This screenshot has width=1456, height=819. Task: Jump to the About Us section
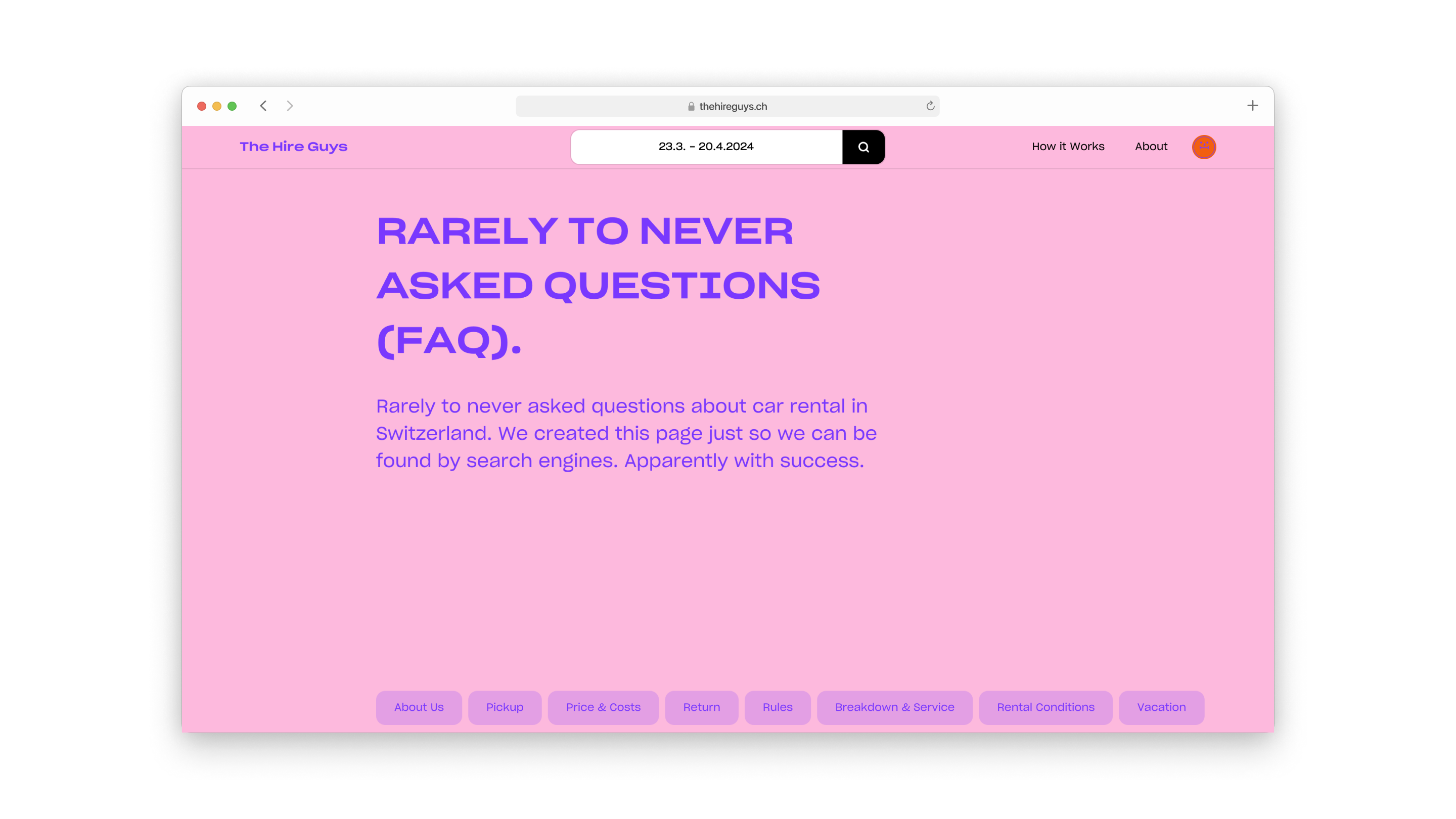(419, 707)
